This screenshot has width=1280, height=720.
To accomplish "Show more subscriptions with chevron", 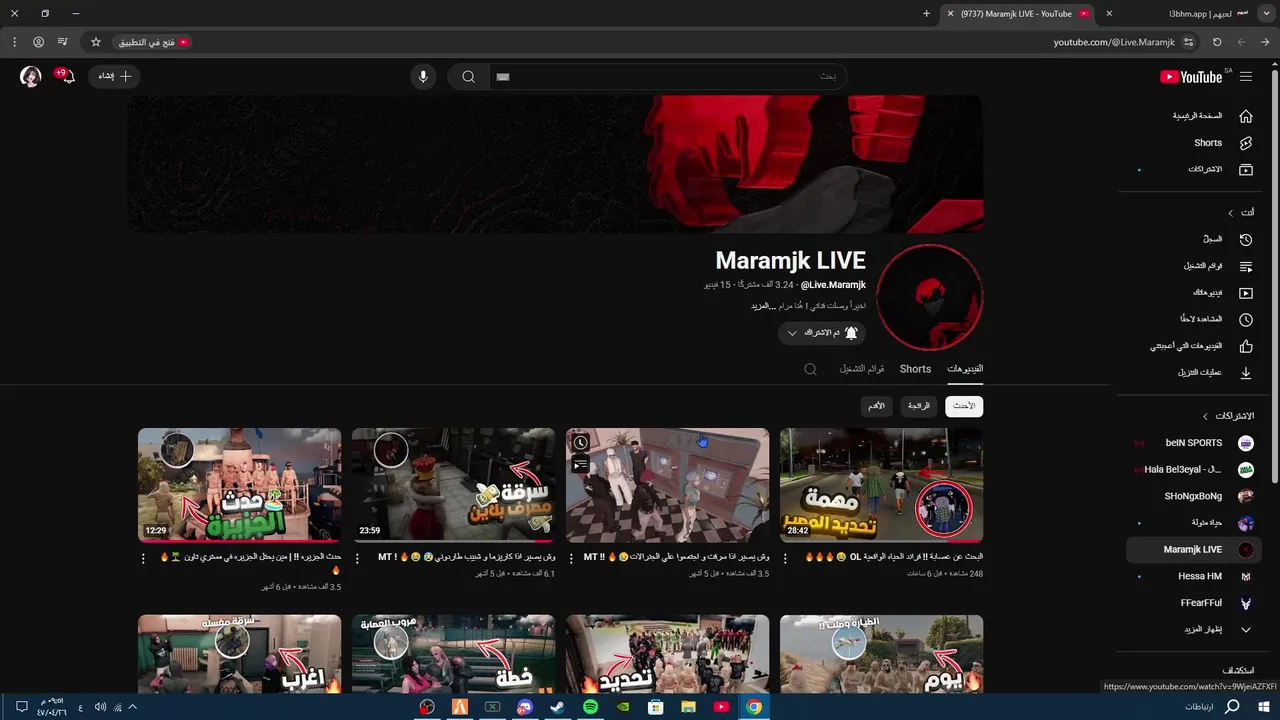I will pyautogui.click(x=1246, y=630).
